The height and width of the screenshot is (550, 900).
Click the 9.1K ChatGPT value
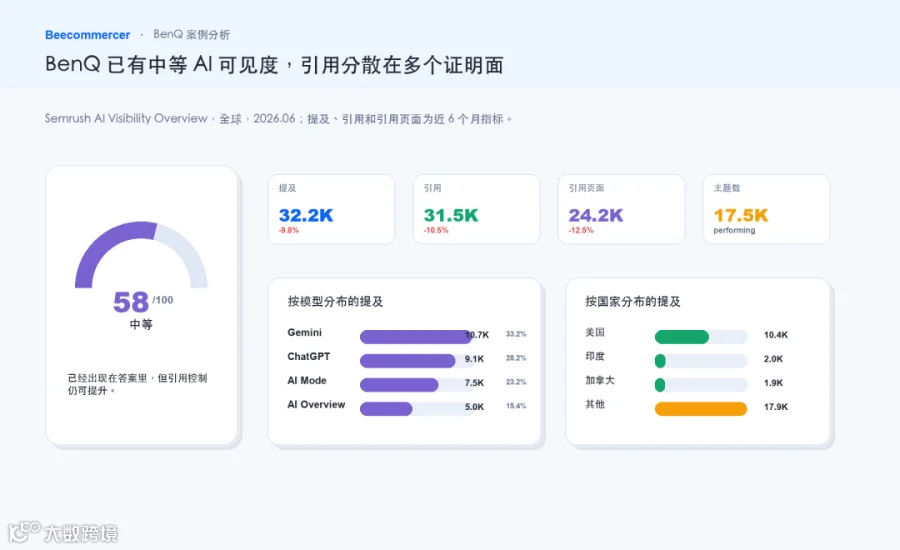474,359
